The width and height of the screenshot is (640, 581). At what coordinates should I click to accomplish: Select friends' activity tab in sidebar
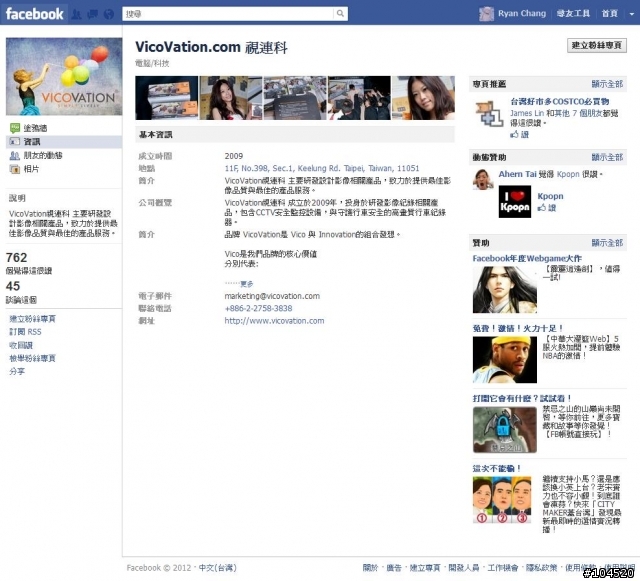(x=43, y=155)
